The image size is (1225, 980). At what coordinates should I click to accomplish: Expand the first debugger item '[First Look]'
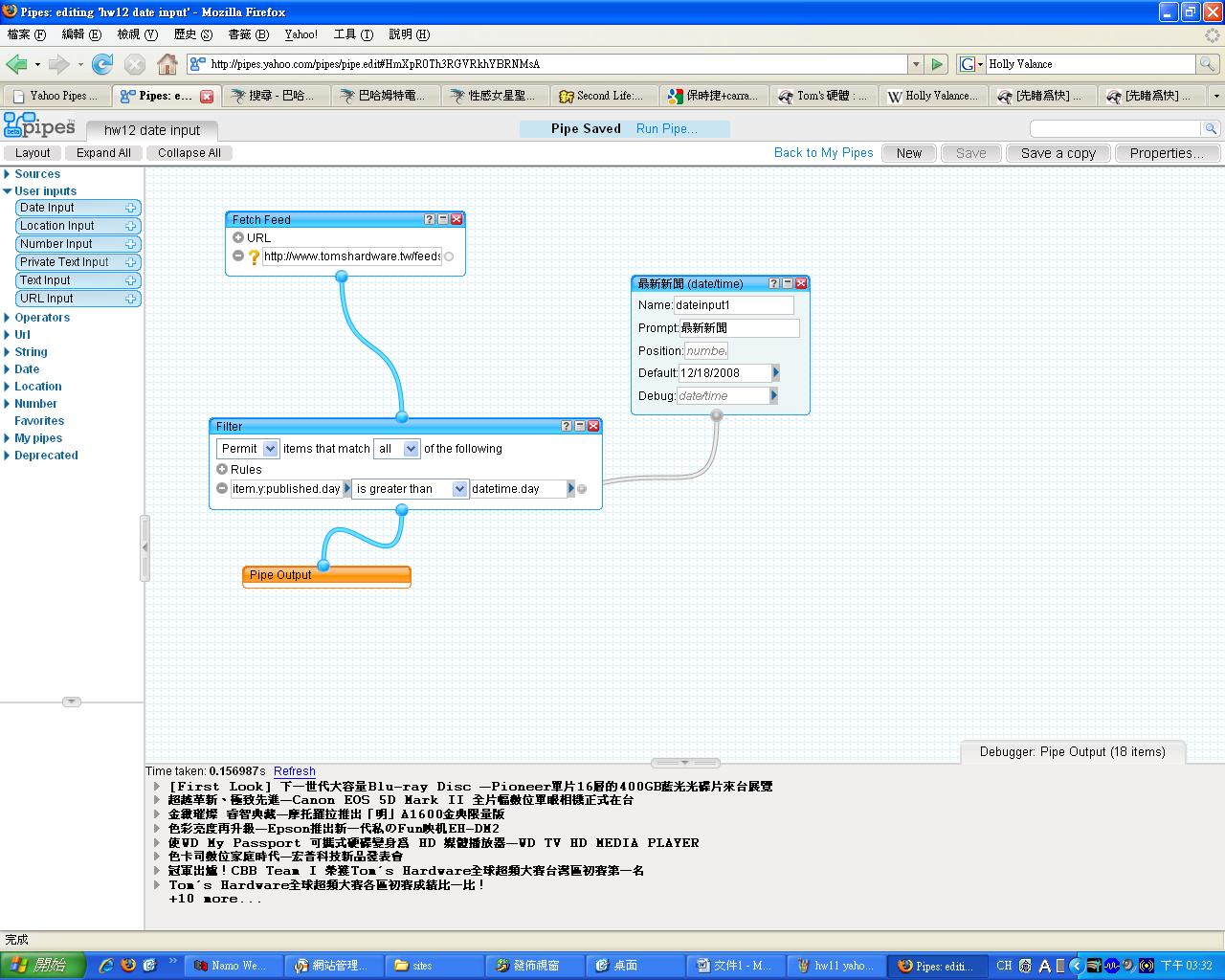(157, 787)
